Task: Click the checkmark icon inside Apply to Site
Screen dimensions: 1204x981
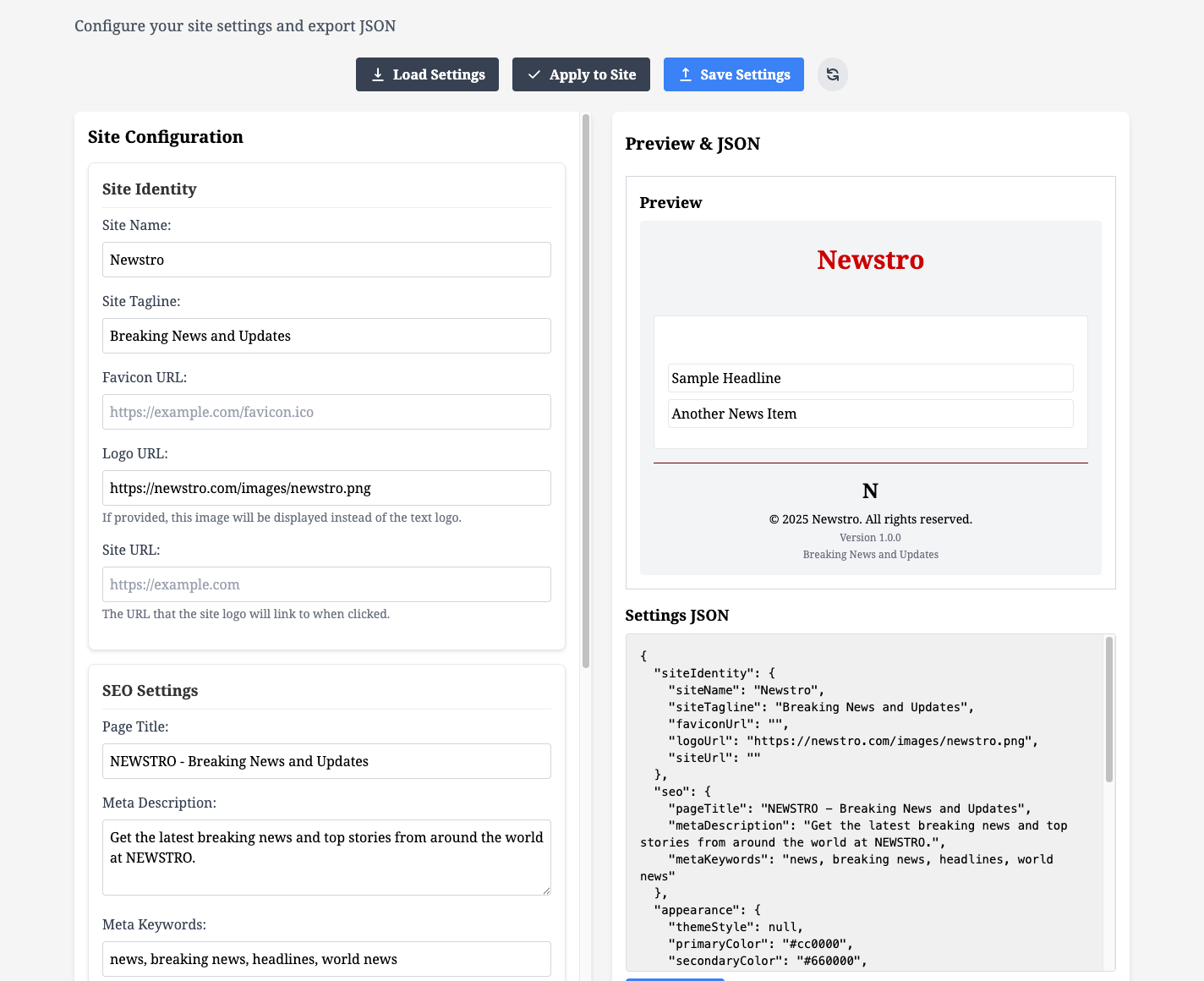Action: [534, 74]
